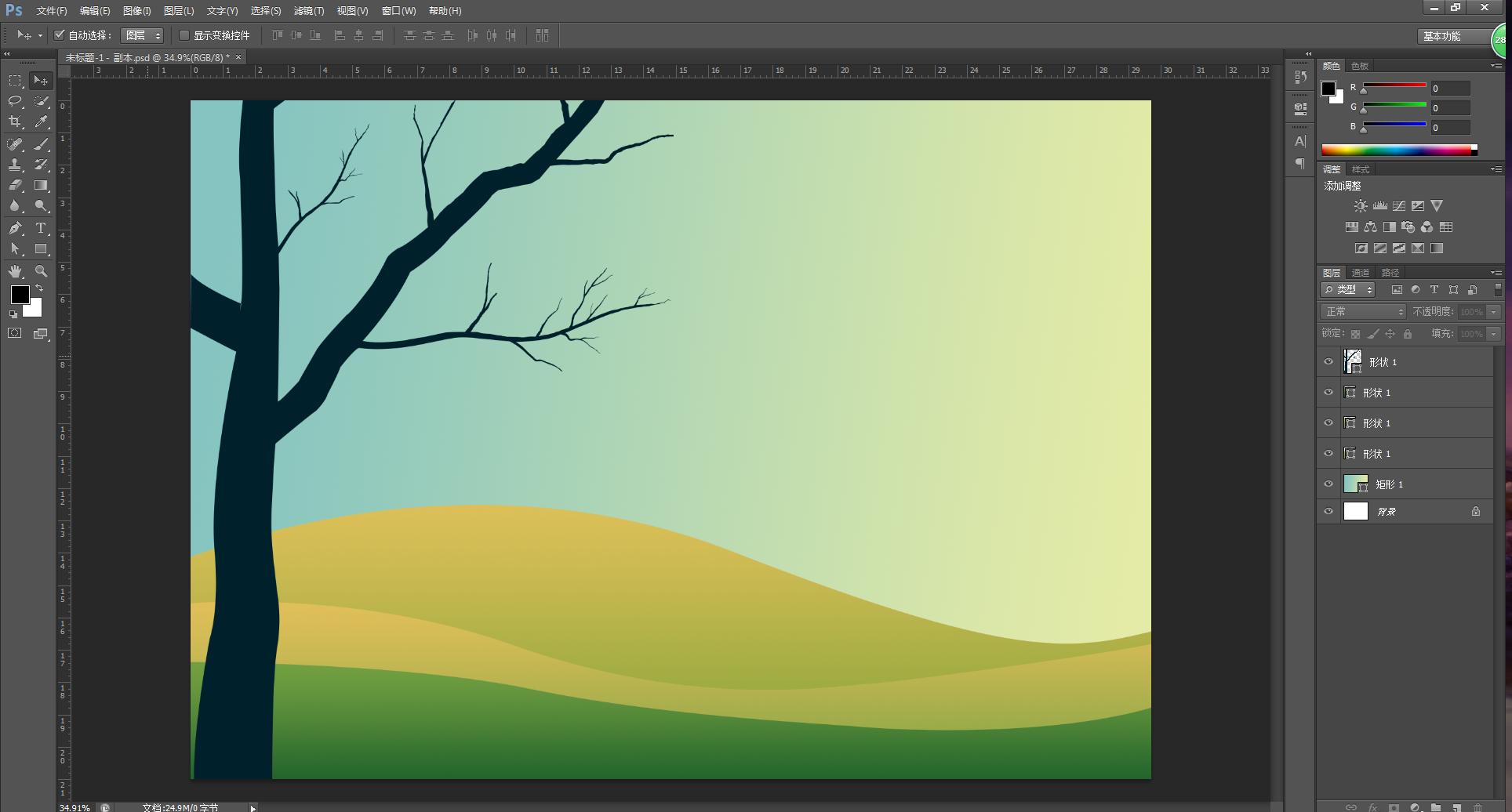Viewport: 1512px width, 812px height.
Task: Select the Zoom tool
Action: point(41,271)
